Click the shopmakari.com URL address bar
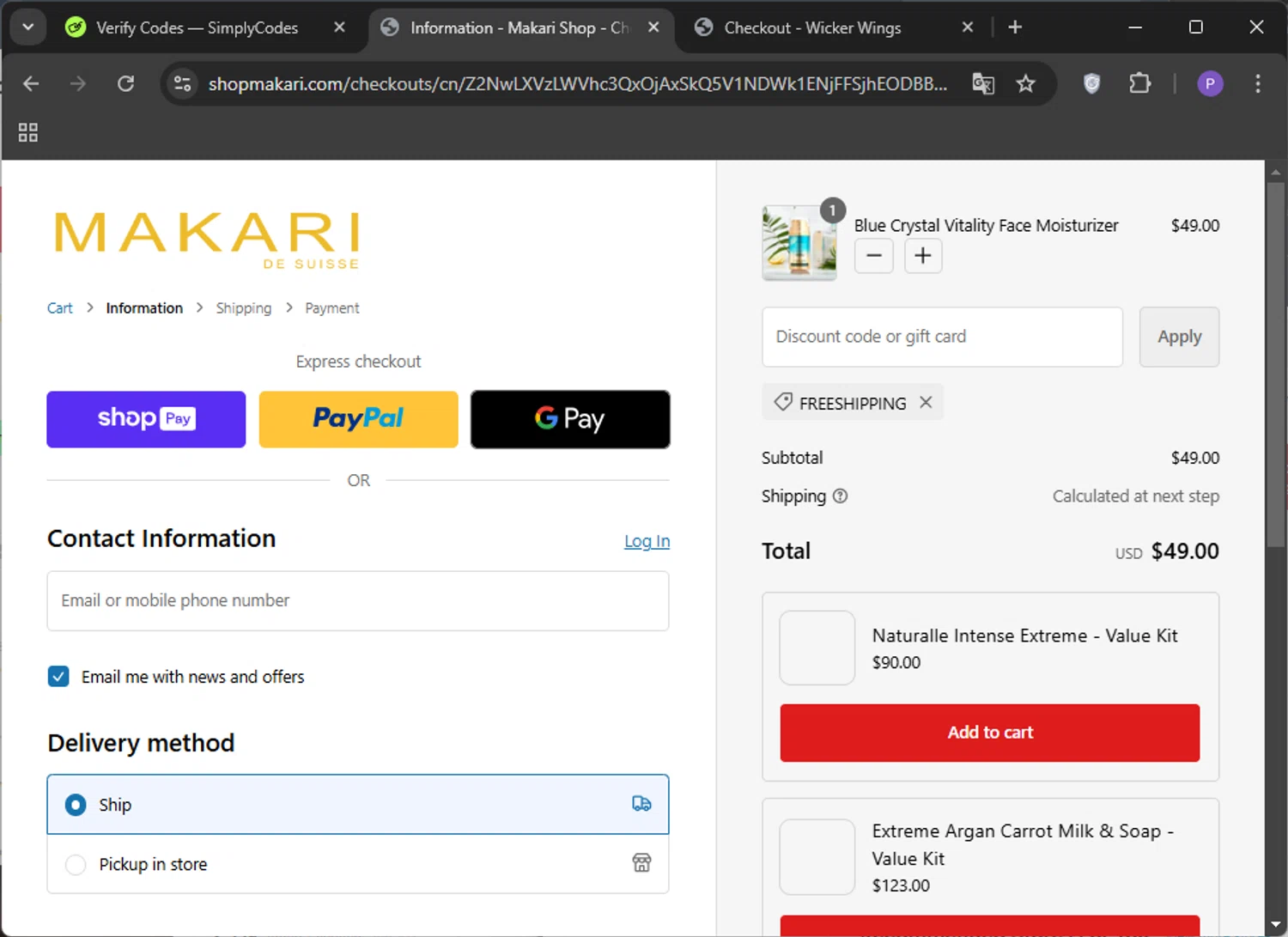Viewport: 1288px width, 937px height. [x=577, y=83]
